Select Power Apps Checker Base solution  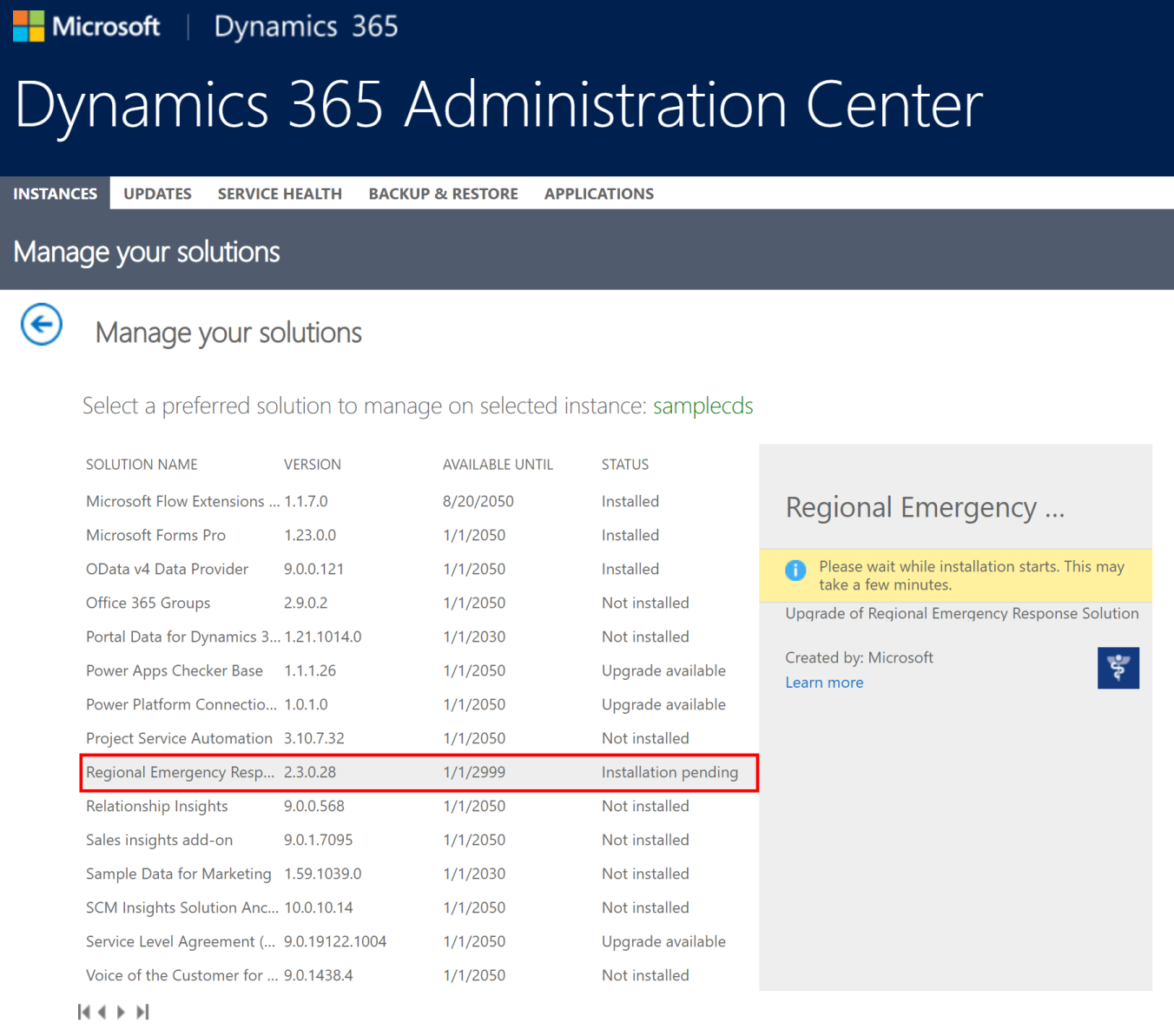coord(419,670)
